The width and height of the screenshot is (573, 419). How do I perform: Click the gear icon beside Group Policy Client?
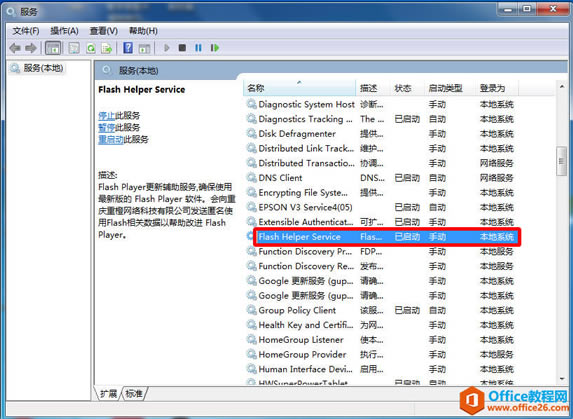point(251,310)
